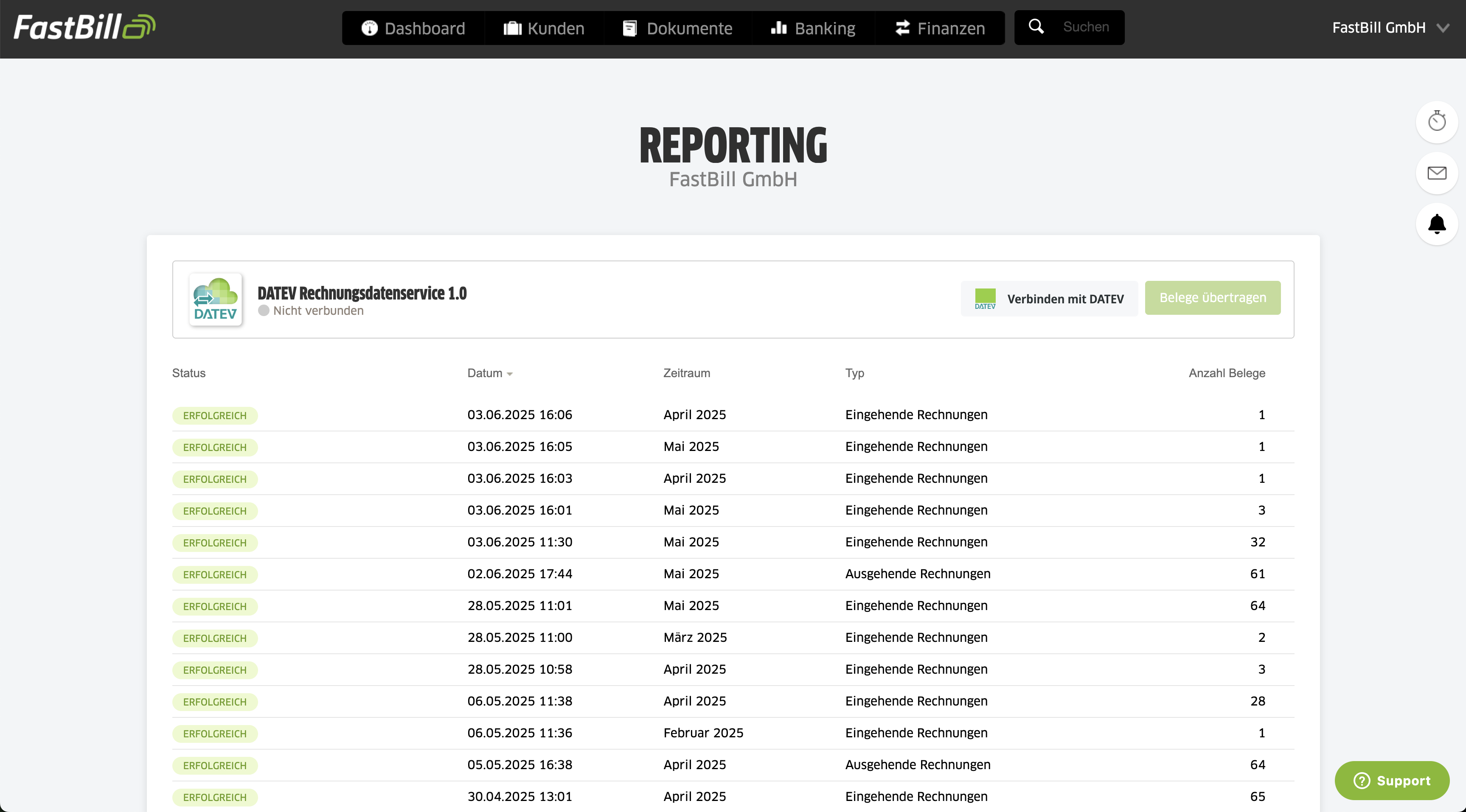Expand the FastBill GmbH account menu

click(x=1390, y=28)
